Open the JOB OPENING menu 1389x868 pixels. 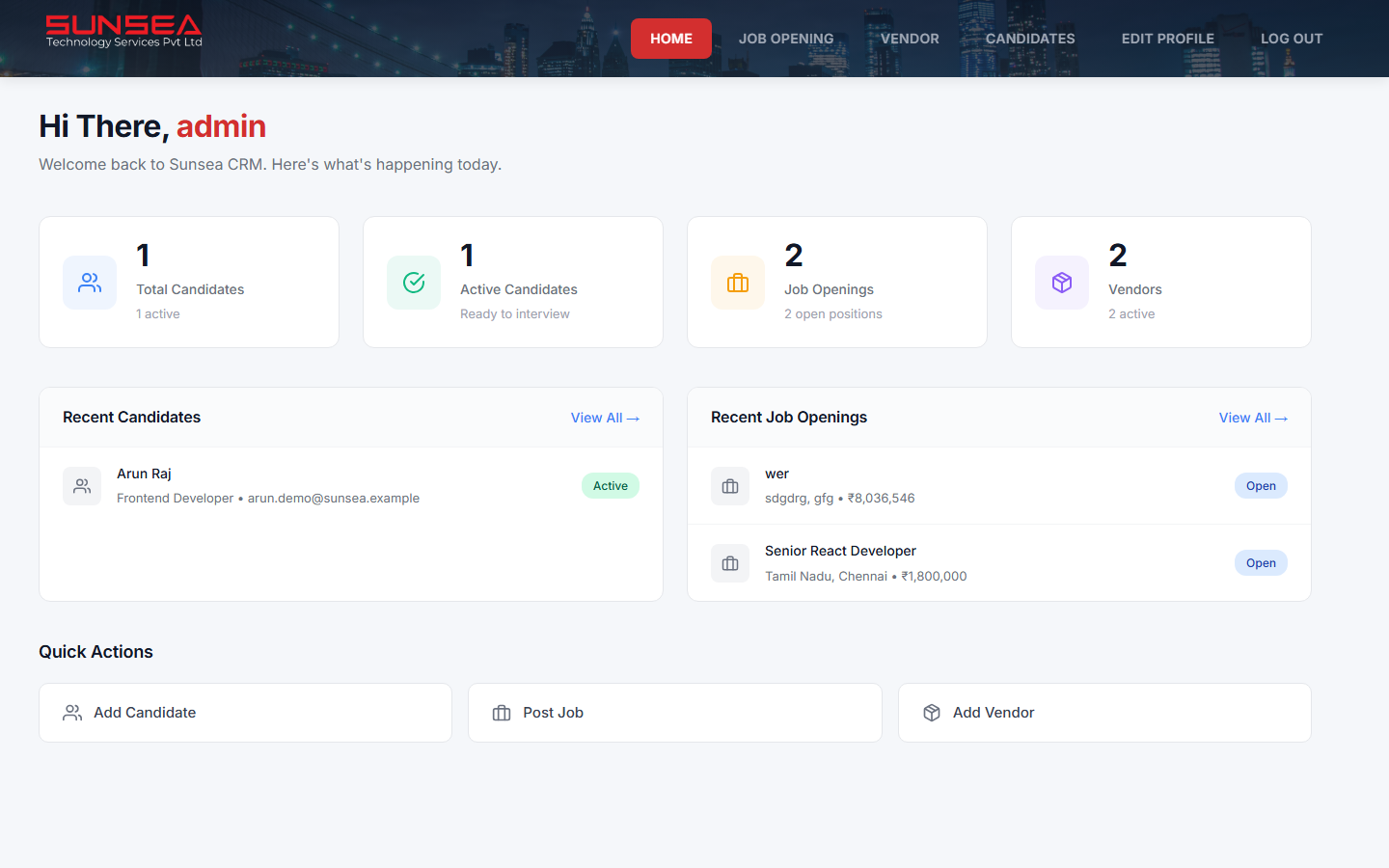(x=786, y=39)
